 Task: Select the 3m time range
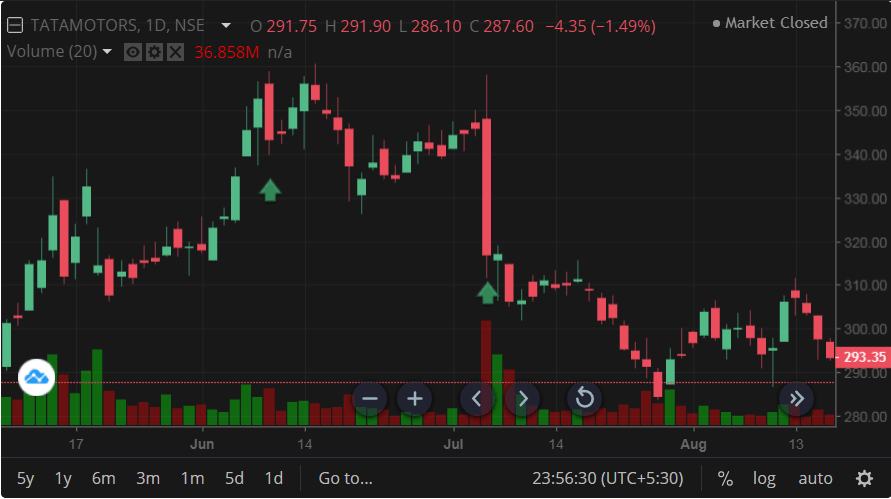point(148,479)
